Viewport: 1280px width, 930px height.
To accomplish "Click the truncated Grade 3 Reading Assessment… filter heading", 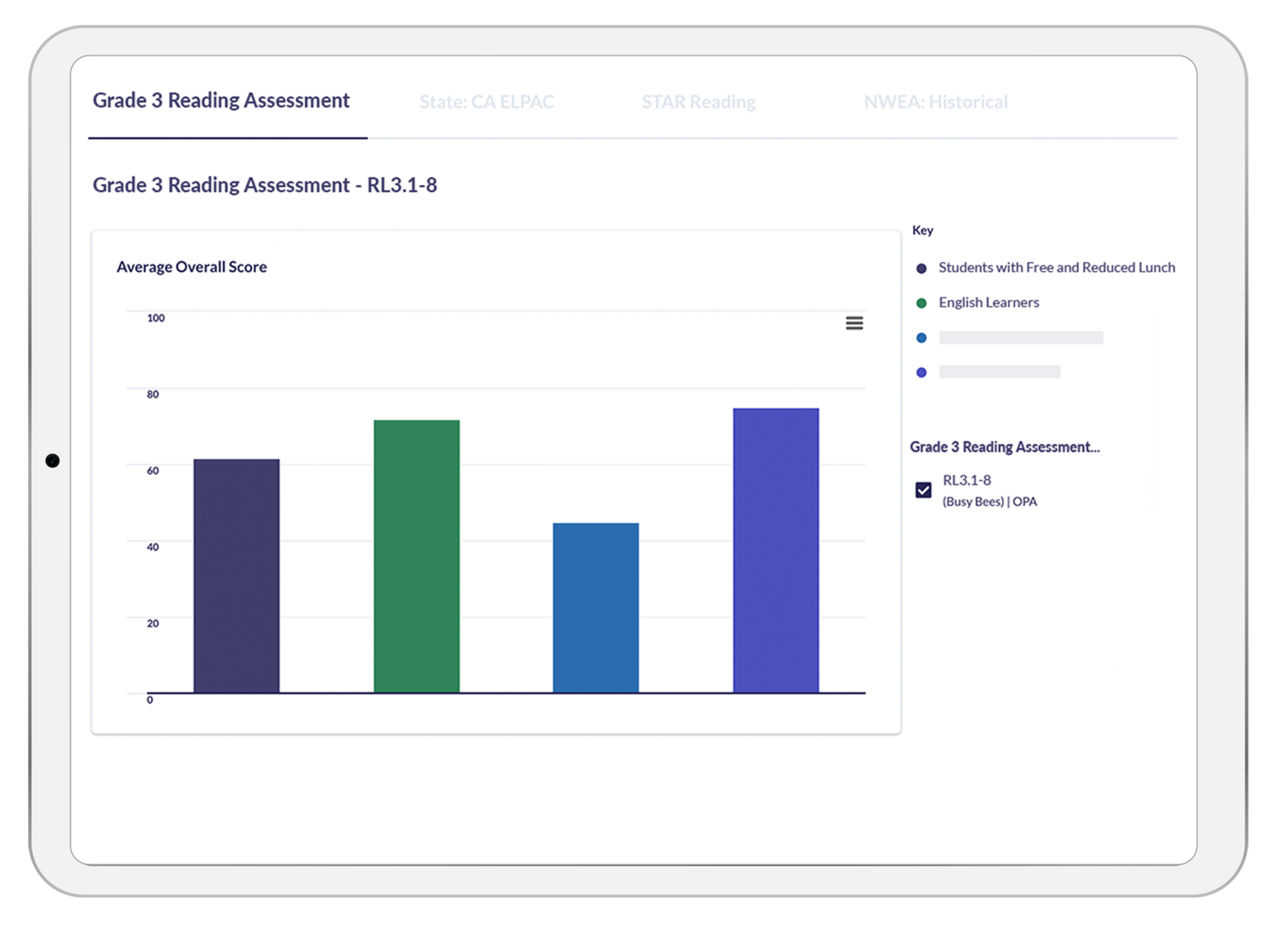I will 1004,447.
